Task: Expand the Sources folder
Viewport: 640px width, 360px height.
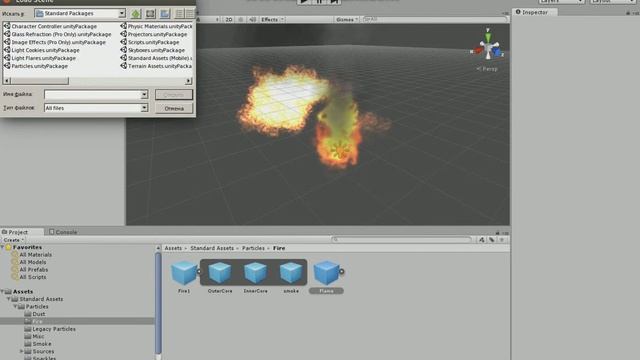Action: point(22,351)
